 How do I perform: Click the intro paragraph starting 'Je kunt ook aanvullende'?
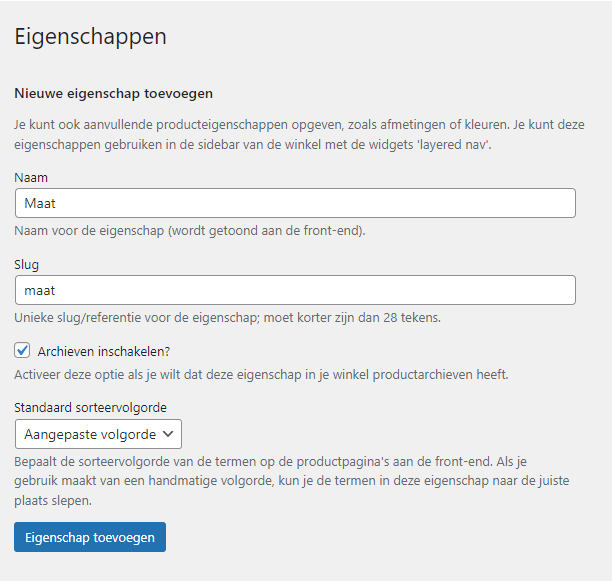299,135
